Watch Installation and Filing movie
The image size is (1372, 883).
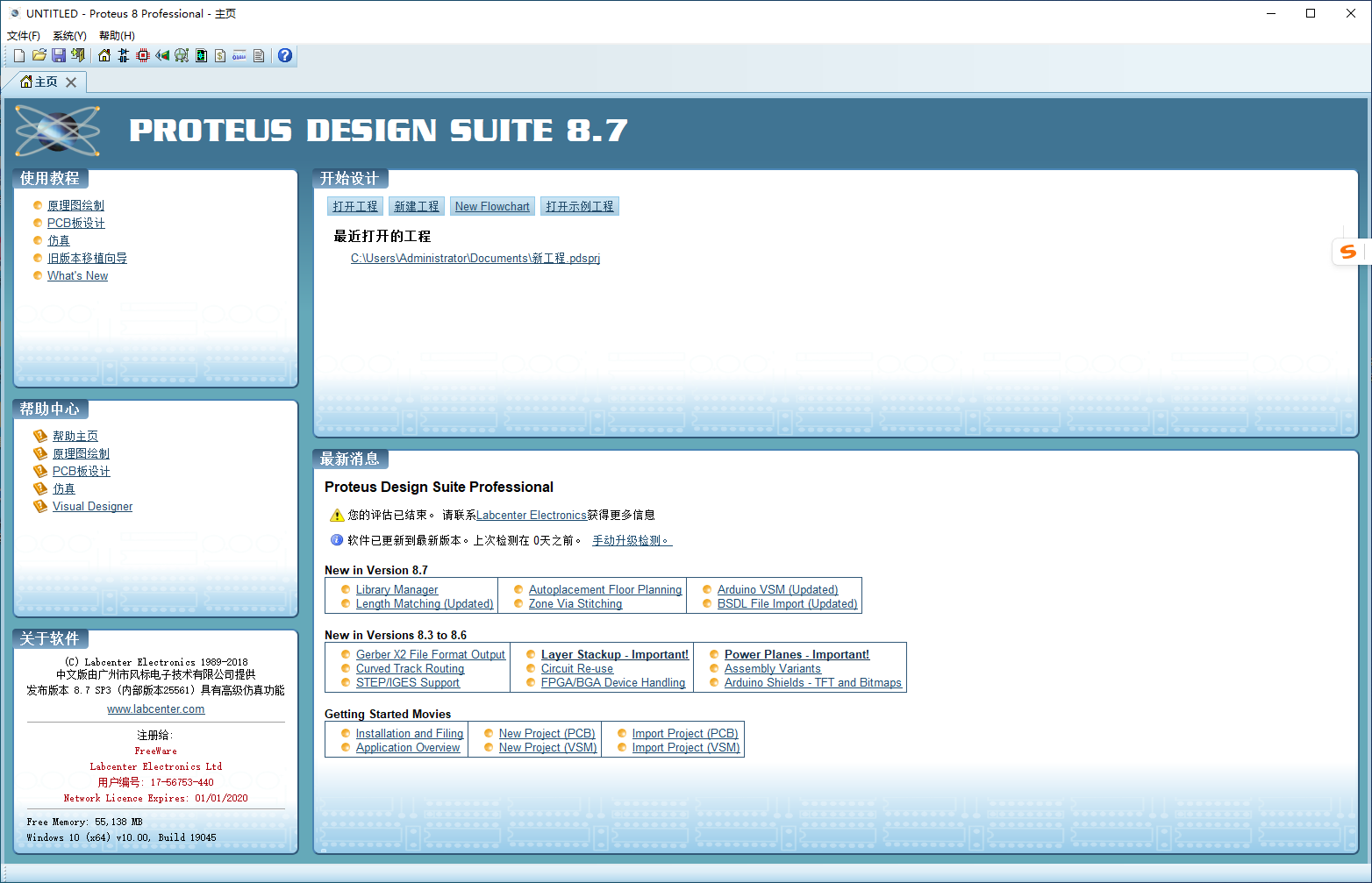pyautogui.click(x=410, y=734)
